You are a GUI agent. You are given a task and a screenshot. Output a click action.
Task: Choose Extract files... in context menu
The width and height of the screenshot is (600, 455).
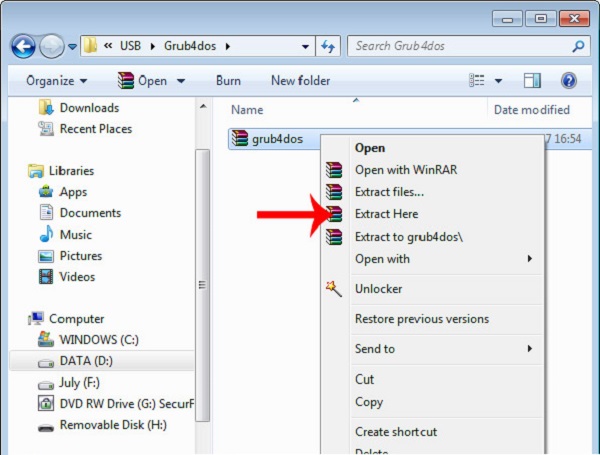[x=389, y=192]
